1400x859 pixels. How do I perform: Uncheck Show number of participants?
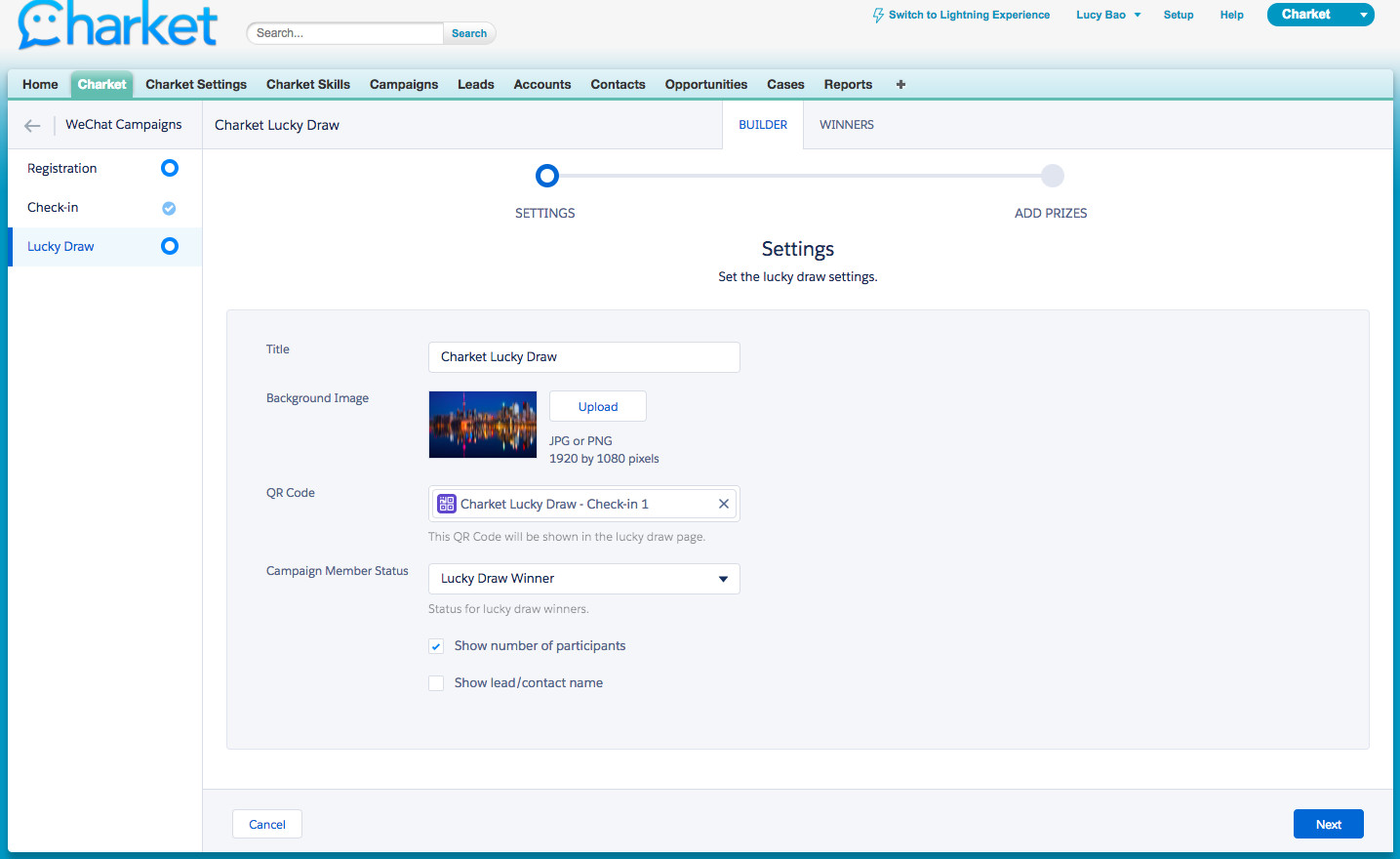(x=436, y=646)
